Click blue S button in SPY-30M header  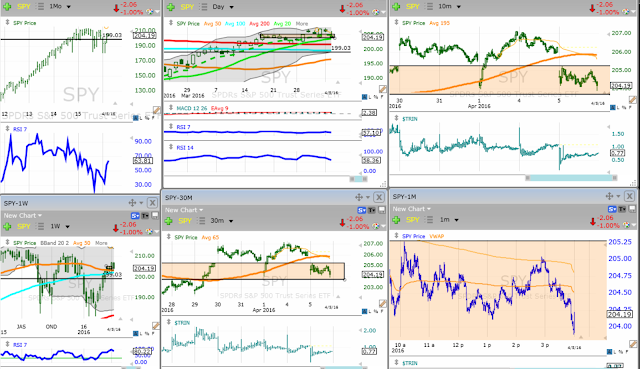(361, 210)
